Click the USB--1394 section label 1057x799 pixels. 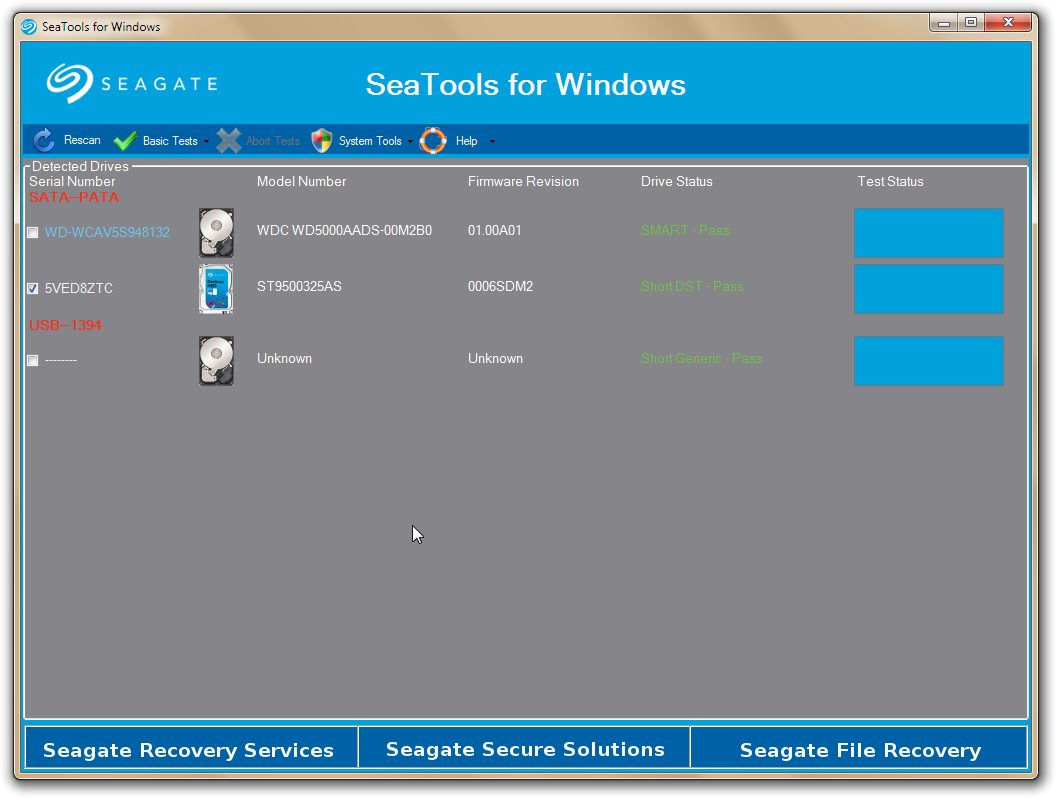point(65,325)
